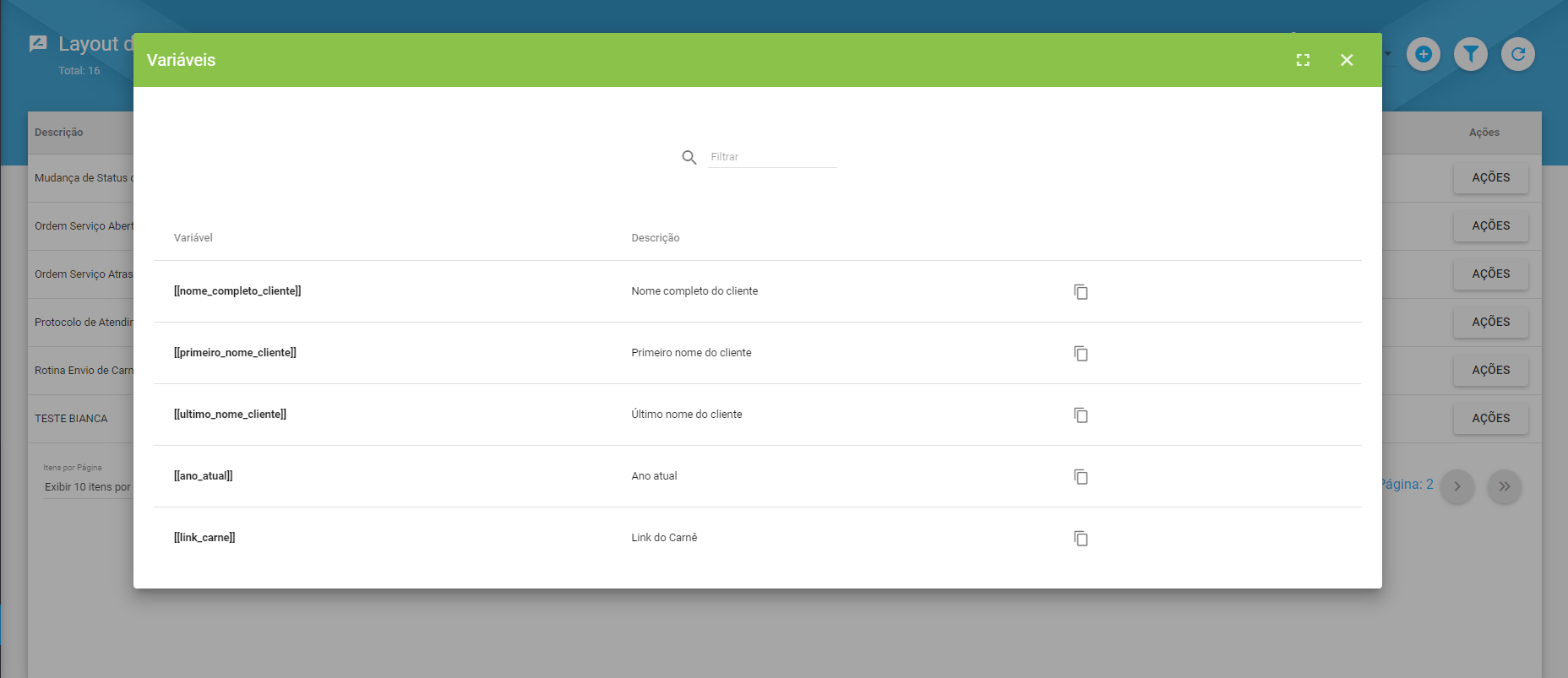
Task: Close the Variáveis dialog
Action: click(1347, 60)
